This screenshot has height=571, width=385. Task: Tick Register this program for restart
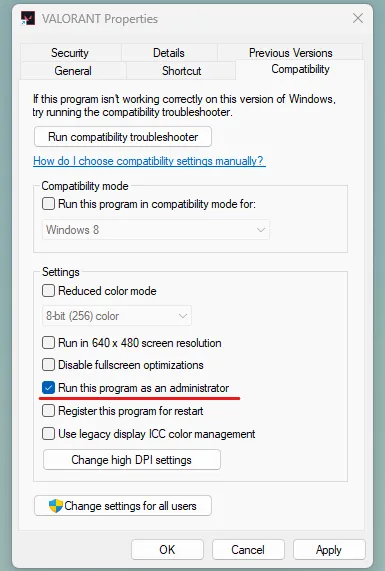(48, 411)
